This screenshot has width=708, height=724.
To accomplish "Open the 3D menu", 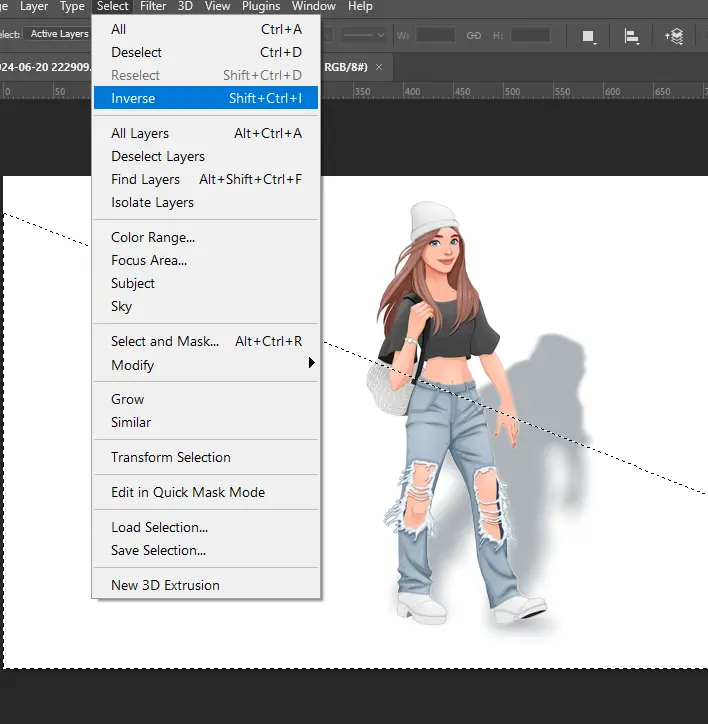I will click(185, 6).
